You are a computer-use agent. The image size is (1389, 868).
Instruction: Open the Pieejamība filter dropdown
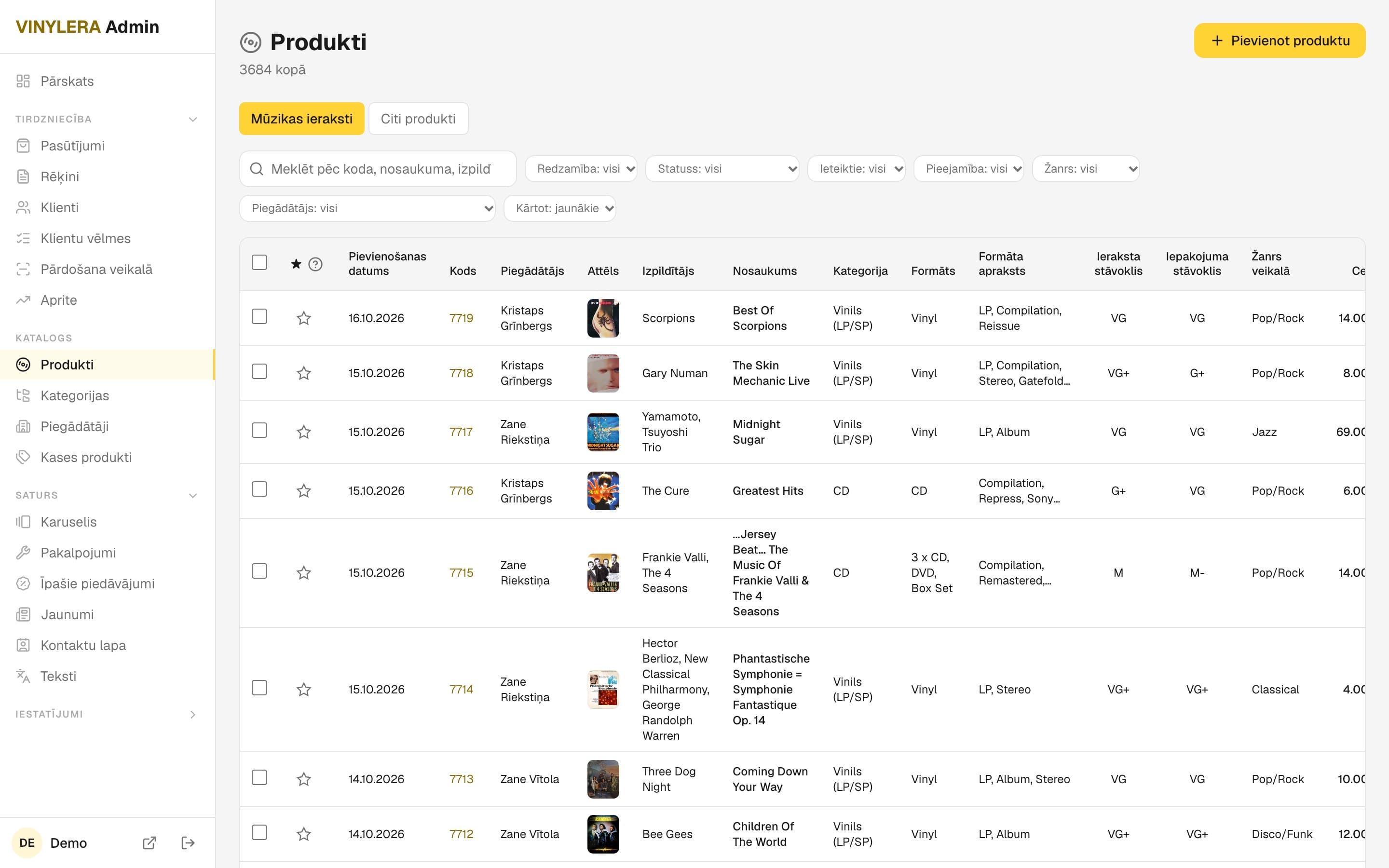969,169
